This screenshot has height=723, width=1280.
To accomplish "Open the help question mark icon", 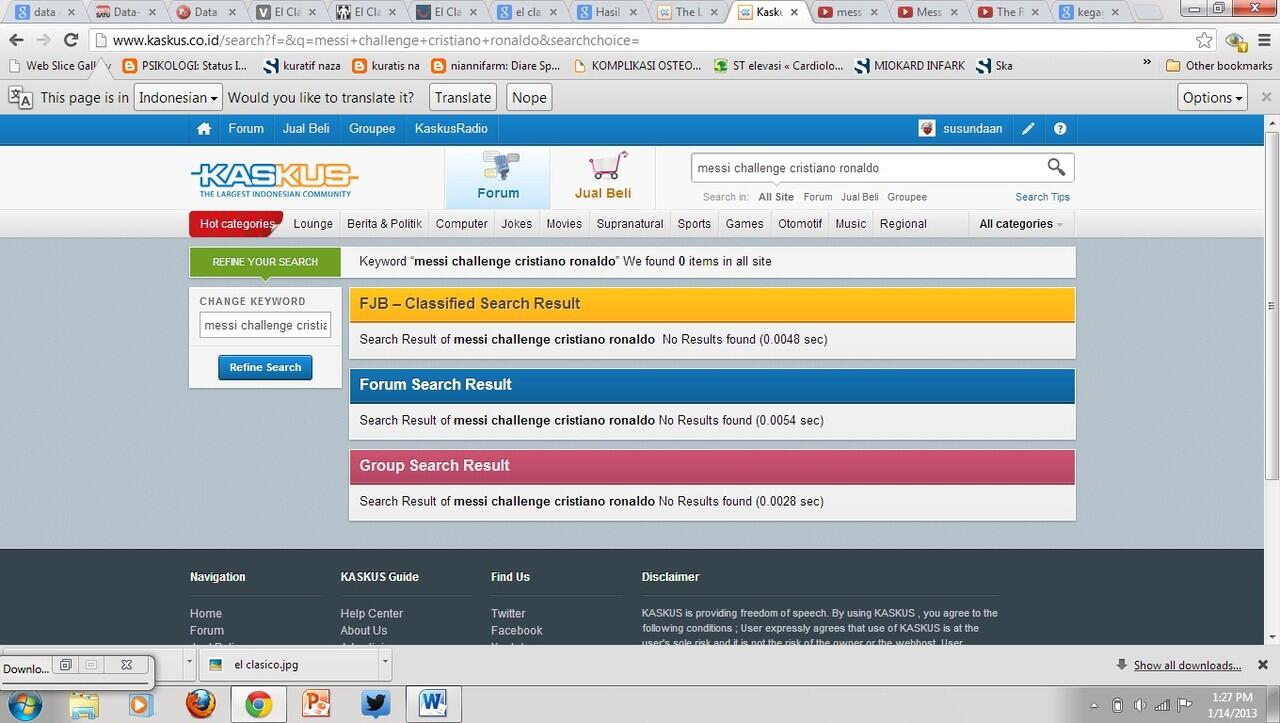I will point(1060,129).
